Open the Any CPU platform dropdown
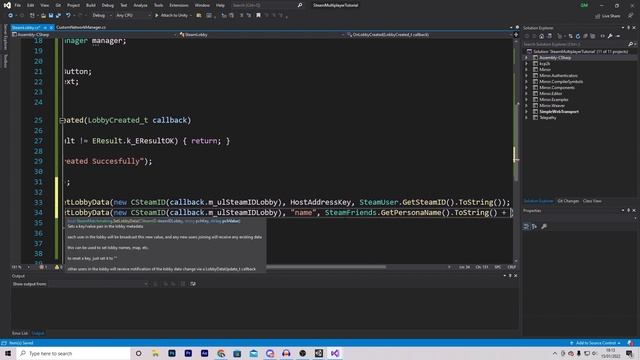640x360 pixels. [133, 16]
